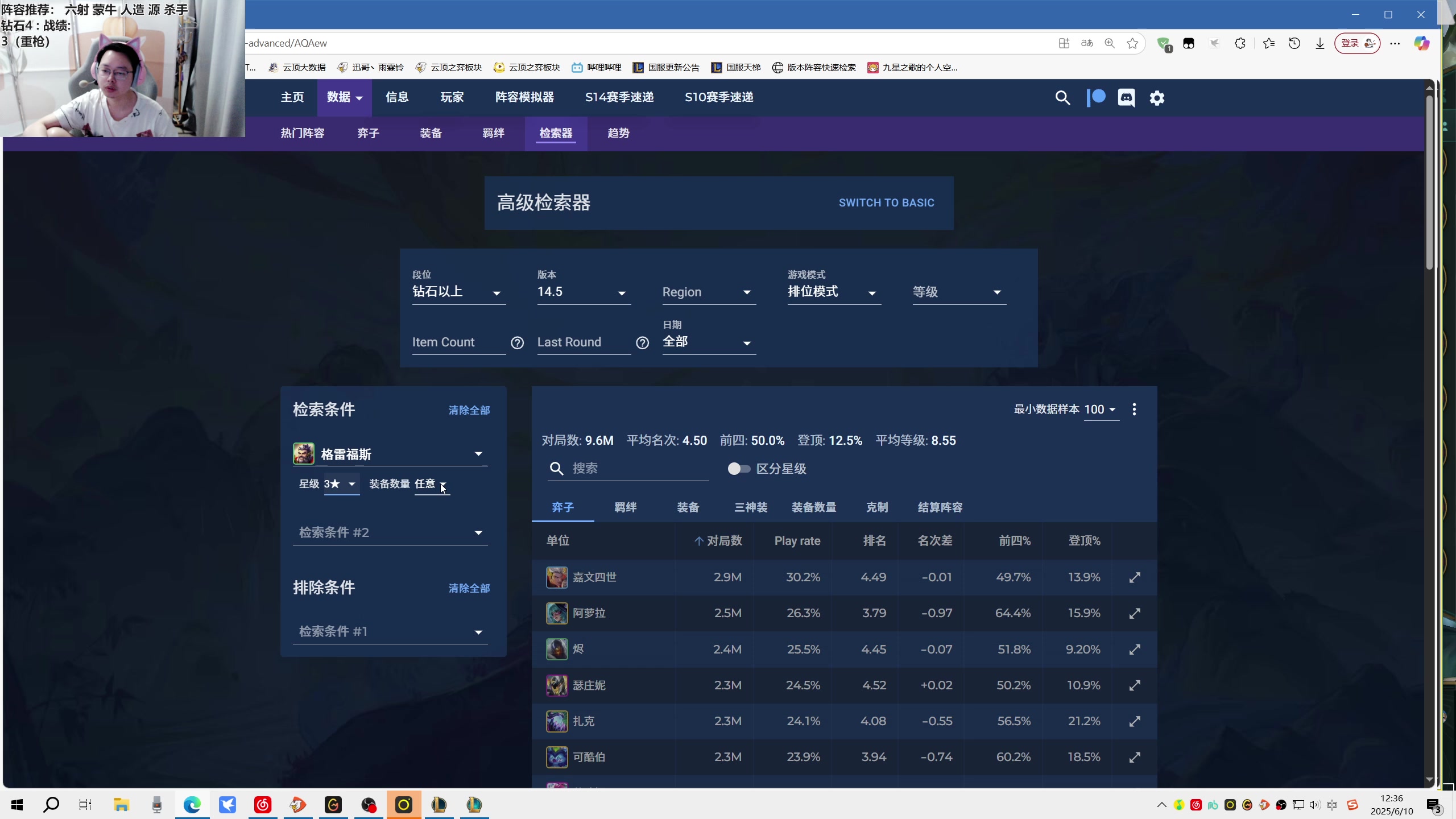Switch to the 羁绊 results tab
This screenshot has width=1456, height=819.
(x=626, y=507)
